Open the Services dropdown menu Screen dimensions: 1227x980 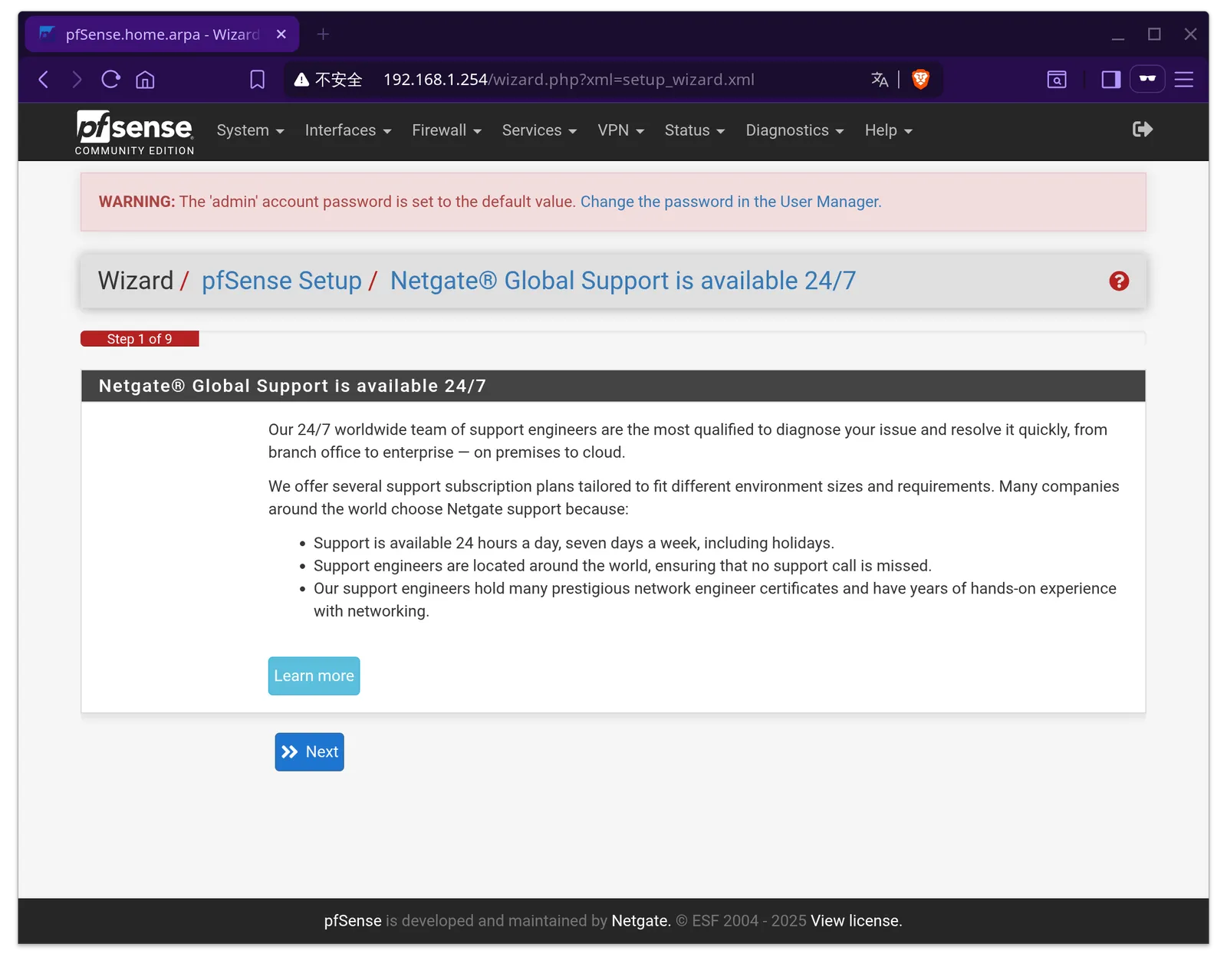tap(540, 130)
